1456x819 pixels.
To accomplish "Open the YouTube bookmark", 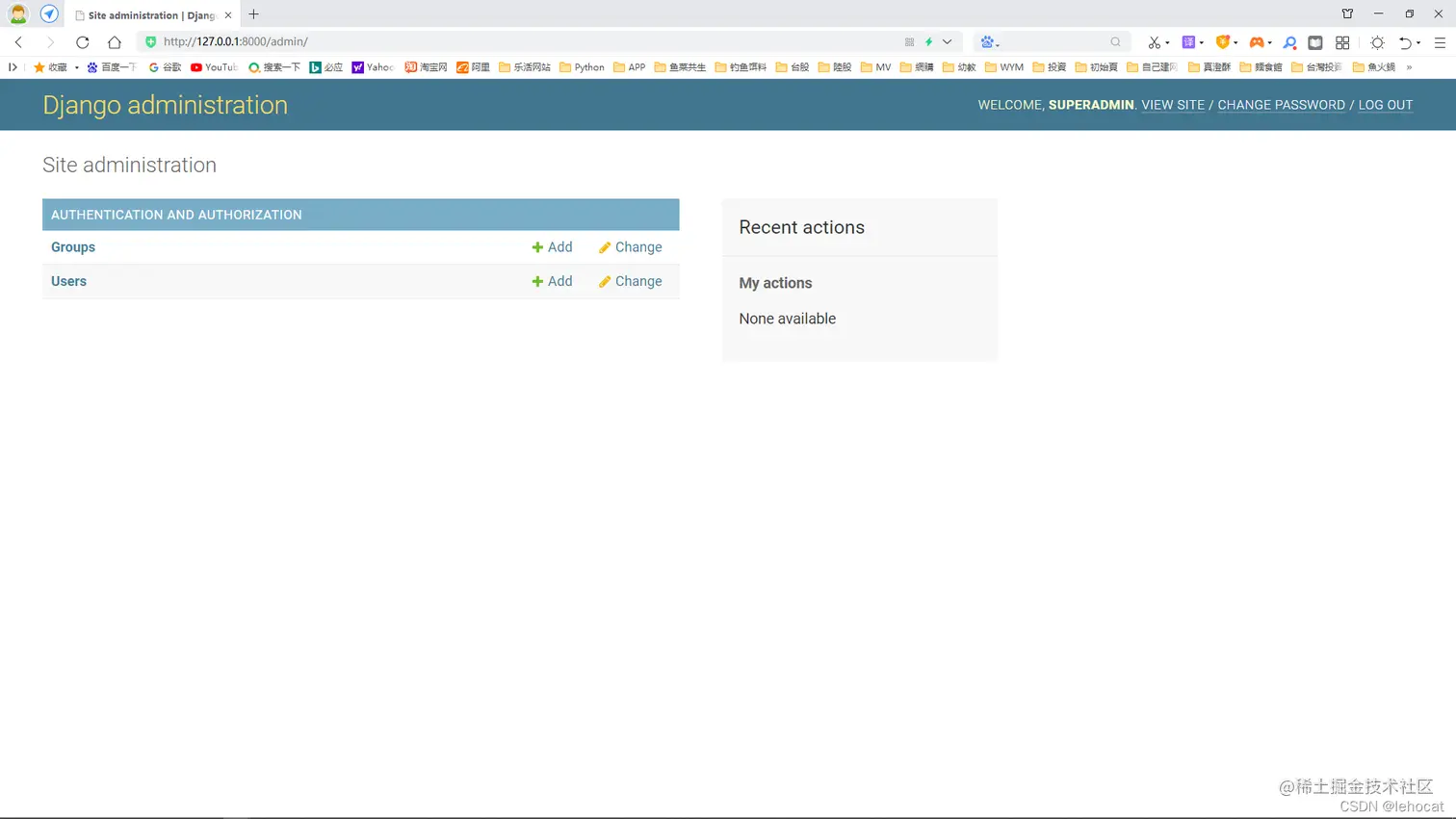I will pos(214,67).
